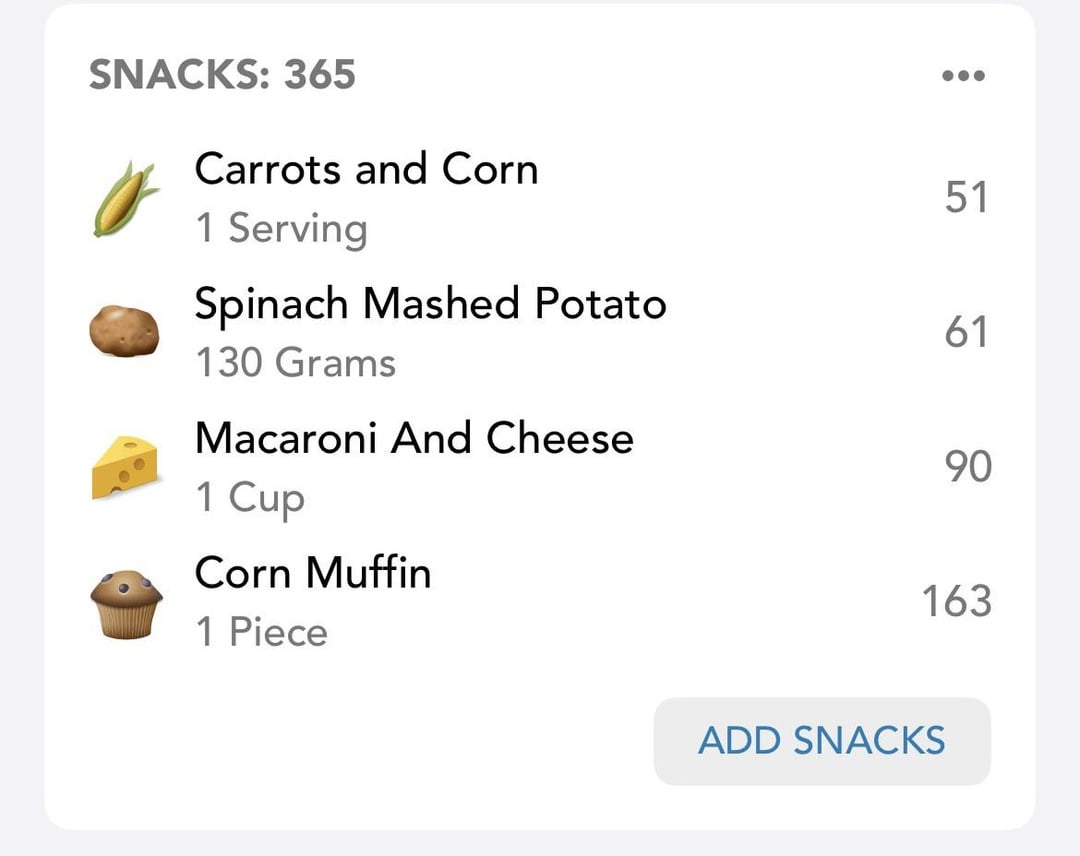Tap the 90 calorie value
This screenshot has height=856, width=1080.
coord(968,467)
